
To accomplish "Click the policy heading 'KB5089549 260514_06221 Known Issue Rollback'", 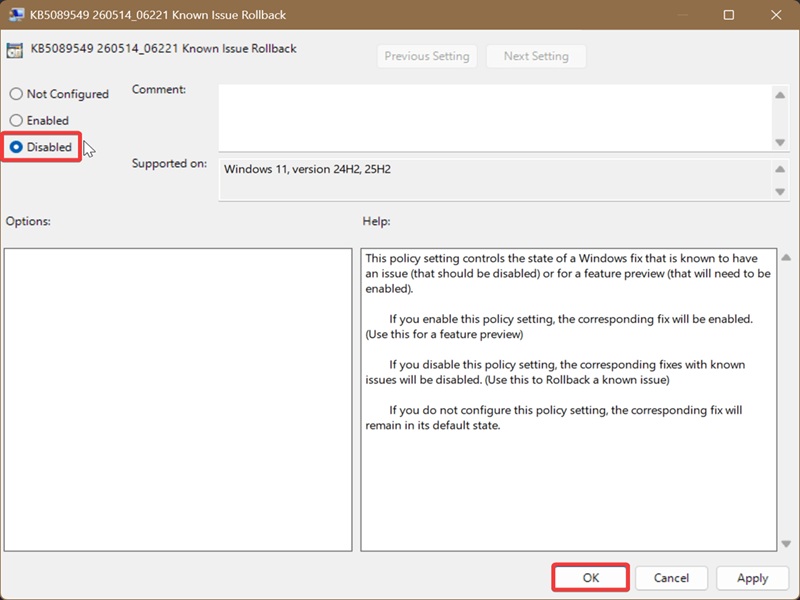I will click(163, 48).
